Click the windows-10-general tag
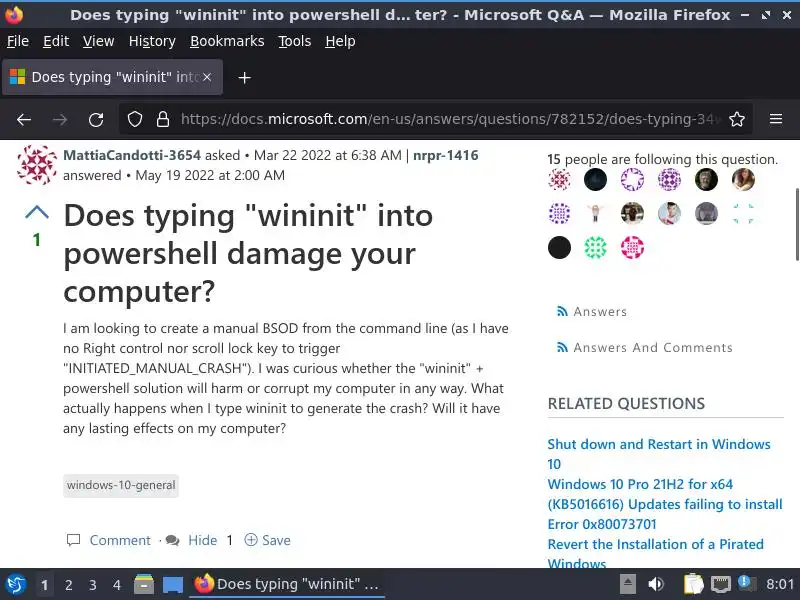Viewport: 800px width, 600px height. click(121, 485)
